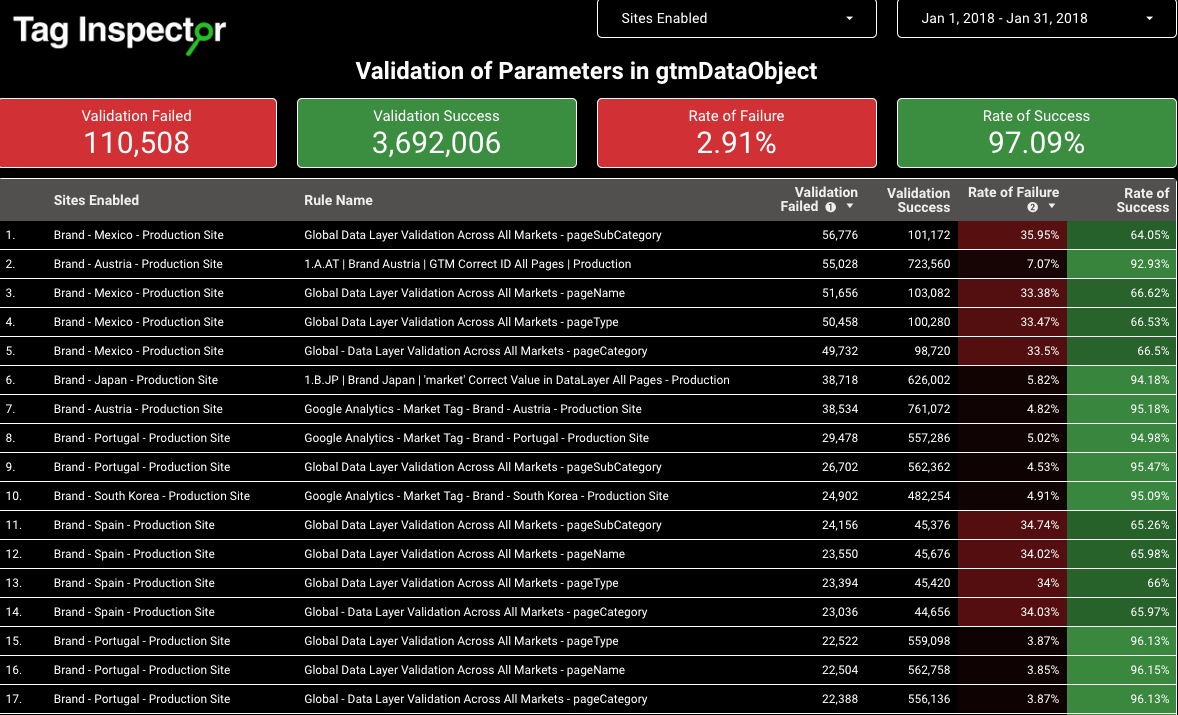Click the 34% failure rate cell
The height and width of the screenshot is (715, 1178).
pyautogui.click(x=1012, y=583)
